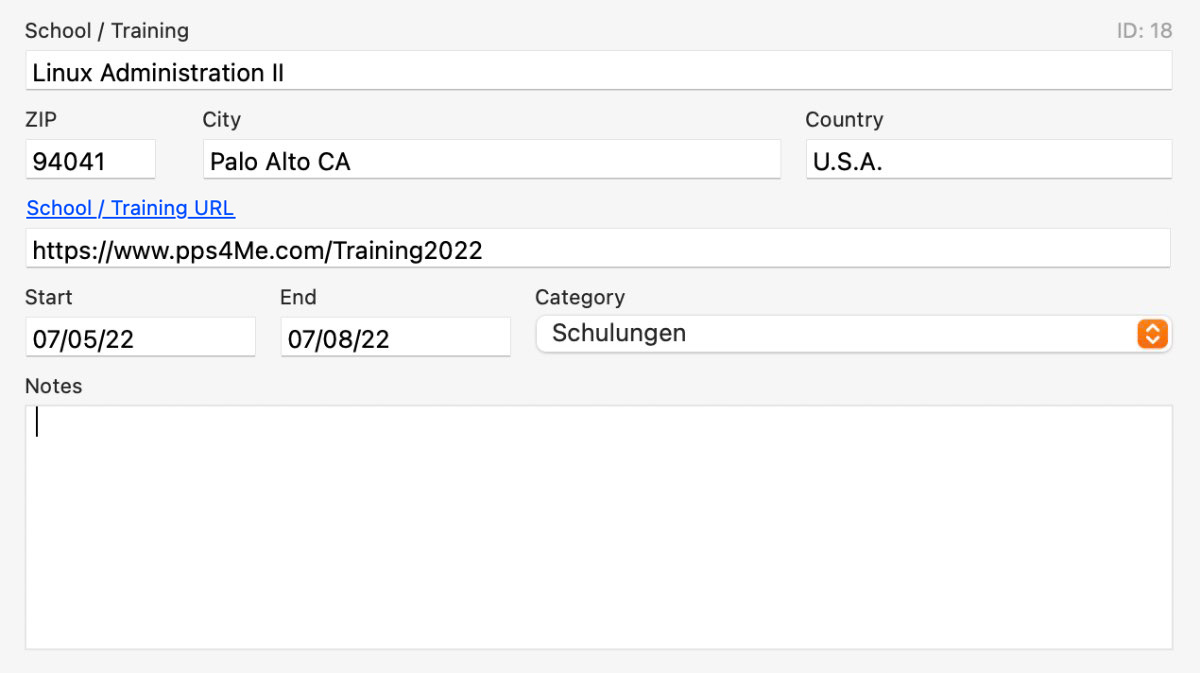Image resolution: width=1200 pixels, height=673 pixels.
Task: Focus the ZIP field containing 94041
Action: tap(90, 161)
